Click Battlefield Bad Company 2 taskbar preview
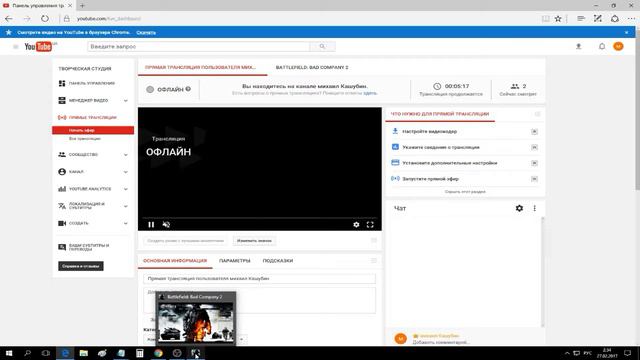This screenshot has width=640, height=360. pyautogui.click(x=196, y=318)
